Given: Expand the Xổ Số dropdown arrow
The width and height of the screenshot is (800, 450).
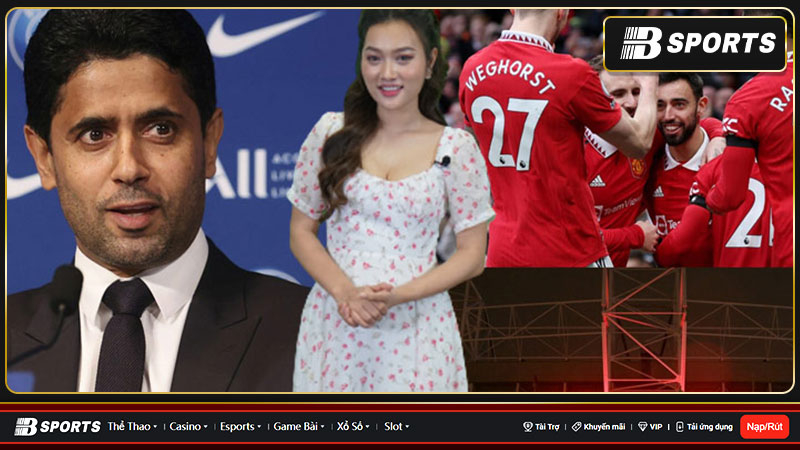Looking at the screenshot, I should click(x=367, y=427).
